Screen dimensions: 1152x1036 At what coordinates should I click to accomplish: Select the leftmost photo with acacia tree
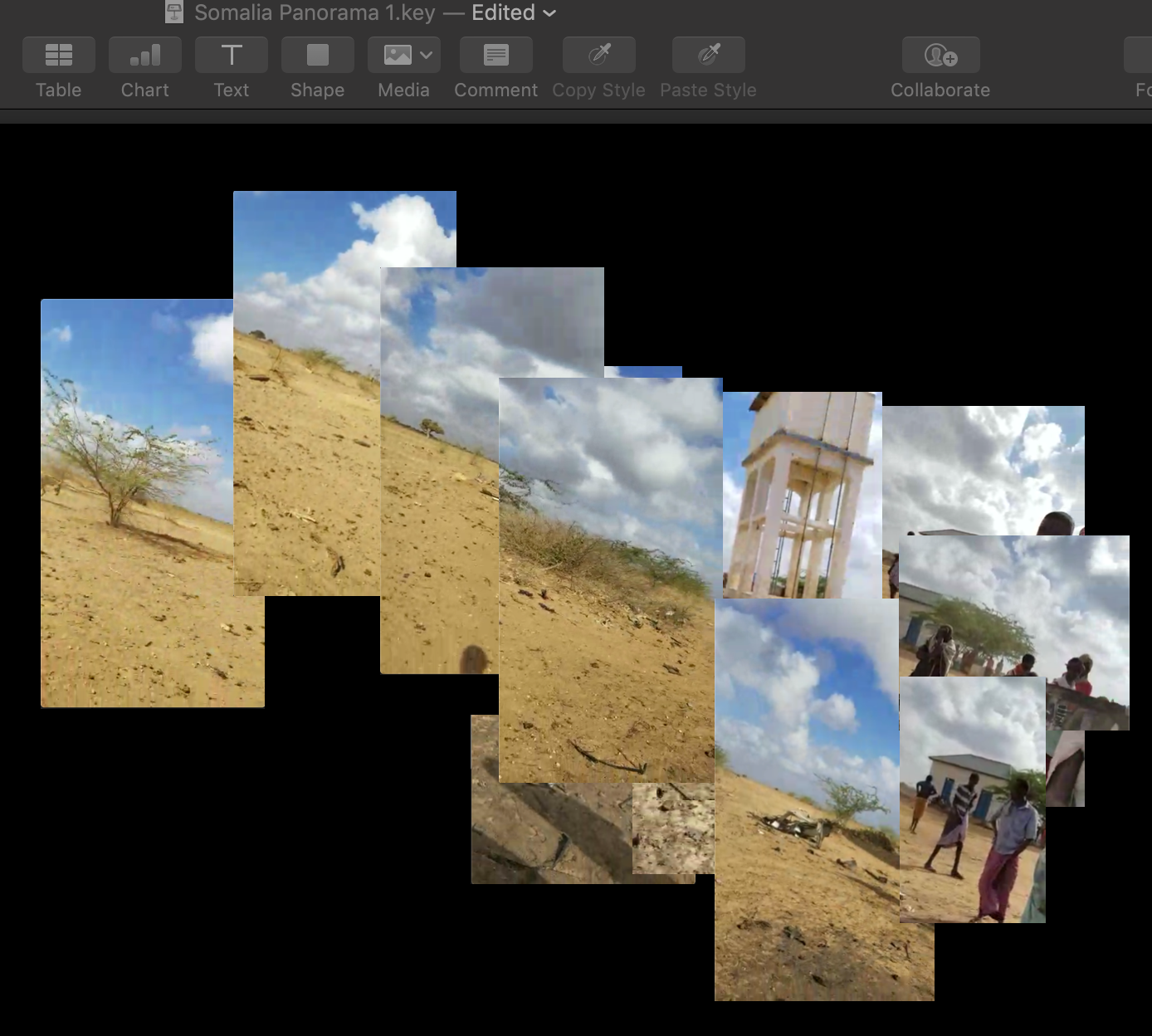point(137,503)
